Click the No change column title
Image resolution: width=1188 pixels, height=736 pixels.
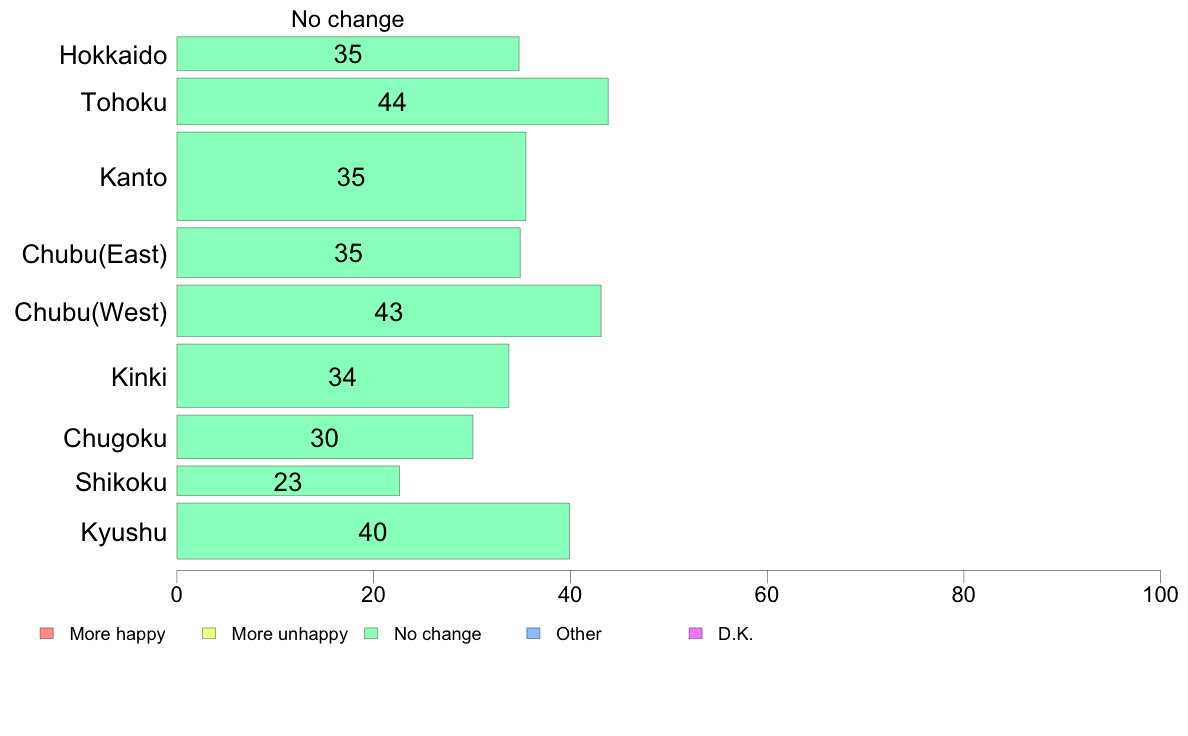[x=348, y=19]
